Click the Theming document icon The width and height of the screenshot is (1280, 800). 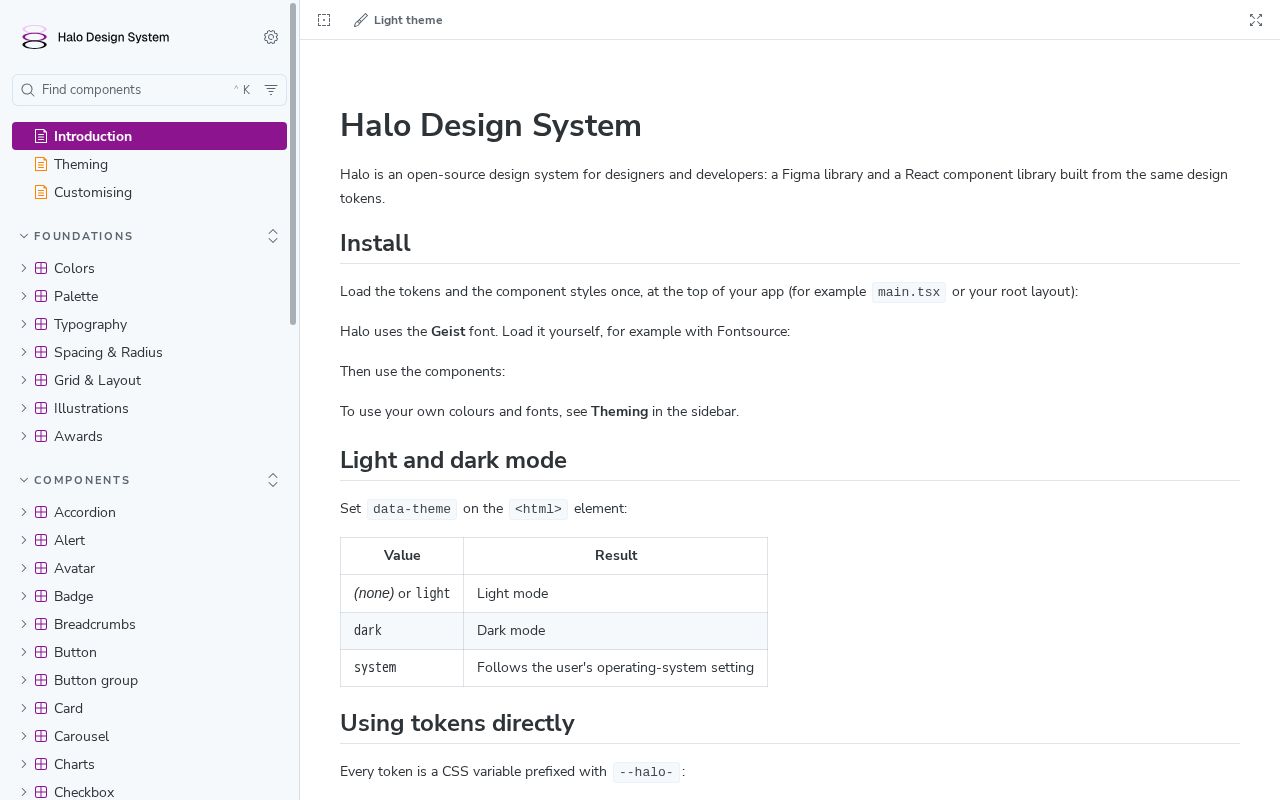(41, 164)
